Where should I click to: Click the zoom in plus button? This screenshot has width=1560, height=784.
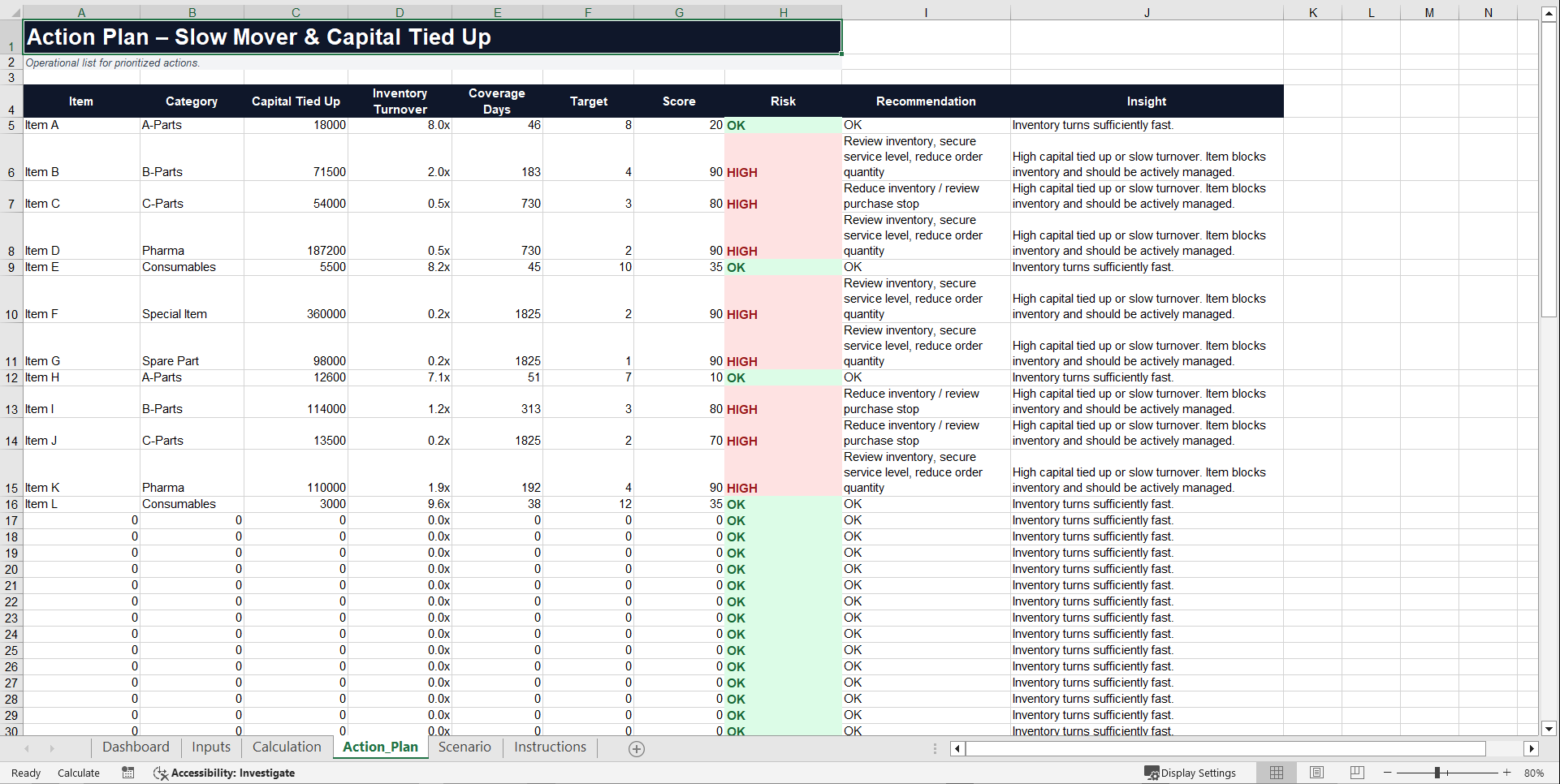(1507, 773)
